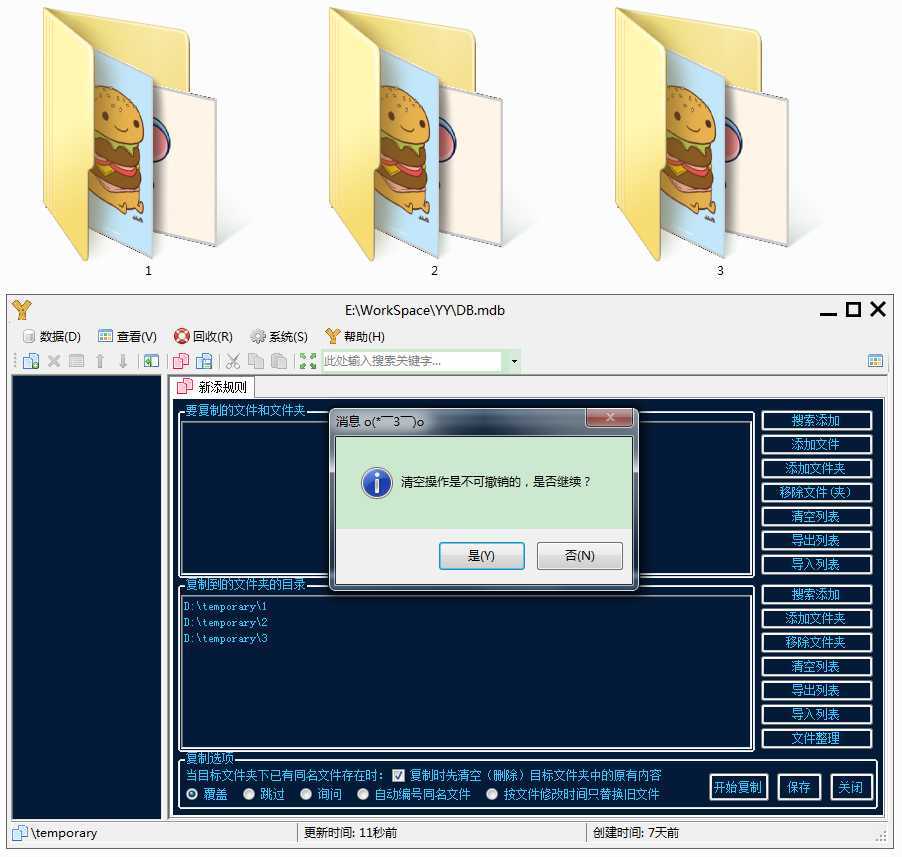Click the pink copy rule toolbar icon
Viewport: 902px width, 857px height.
coord(181,361)
